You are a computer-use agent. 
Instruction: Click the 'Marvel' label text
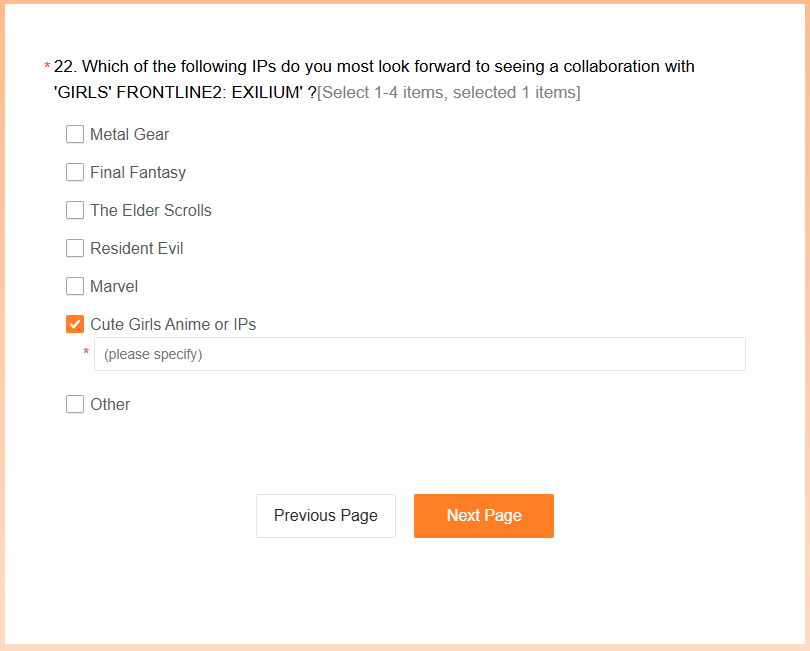tap(114, 286)
